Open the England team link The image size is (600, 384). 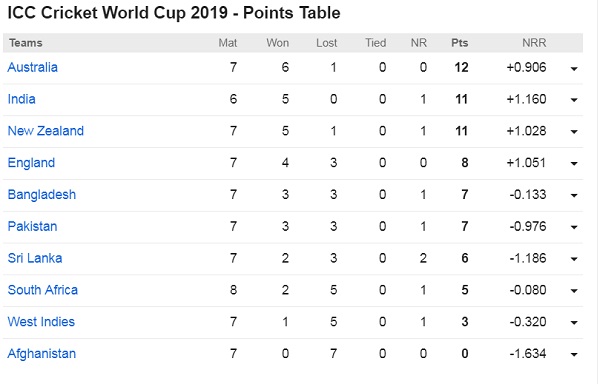tap(31, 163)
